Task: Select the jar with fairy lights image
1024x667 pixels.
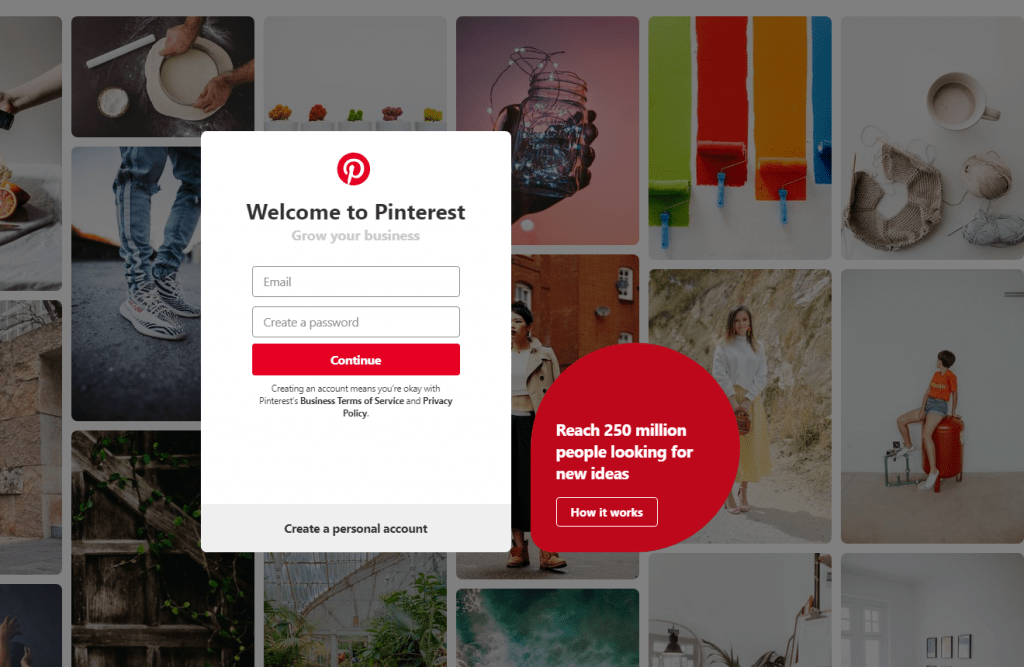Action: pos(547,131)
